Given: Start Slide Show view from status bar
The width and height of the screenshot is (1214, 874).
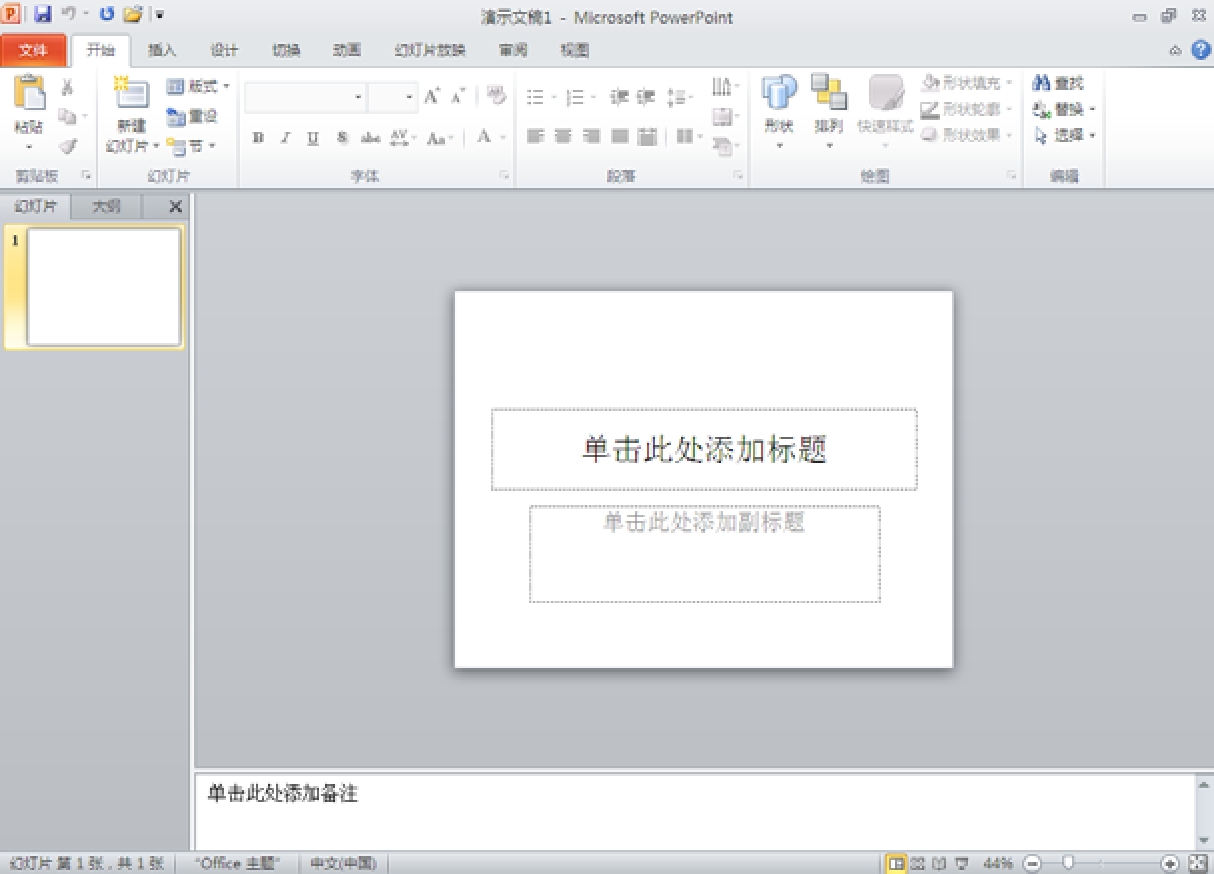Looking at the screenshot, I should pos(962,863).
